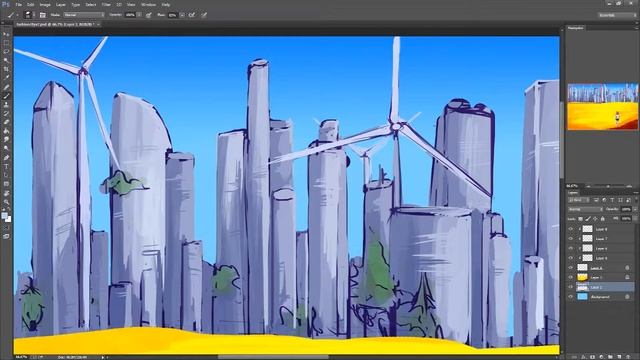Click the background color swatch
Screen dimensions: 640x360
coord(9,220)
